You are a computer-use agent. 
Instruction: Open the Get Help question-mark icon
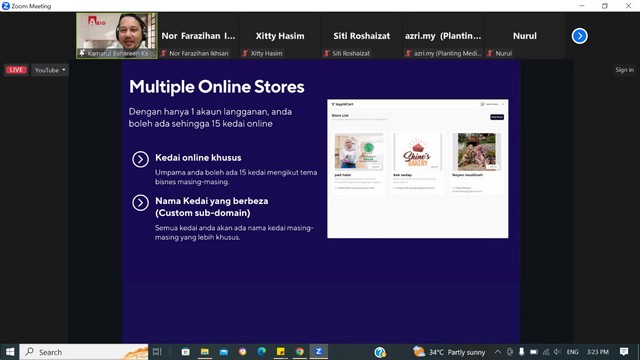coord(380,352)
